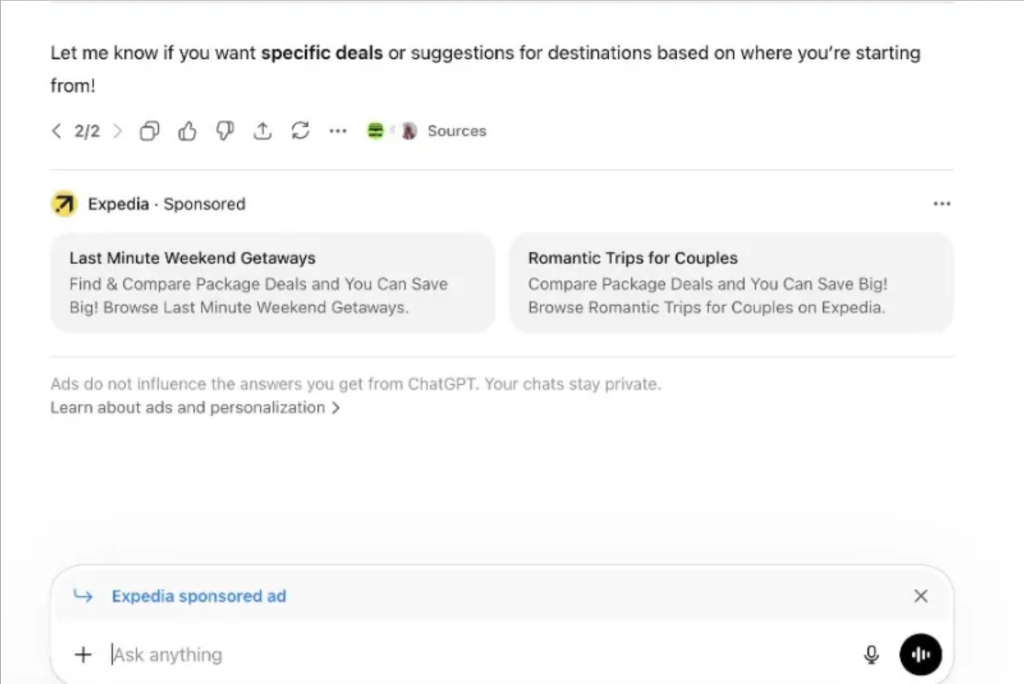Screen dimensions: 1024x684
Task: Open the Romantic Trips for Couples ad
Action: [731, 282]
